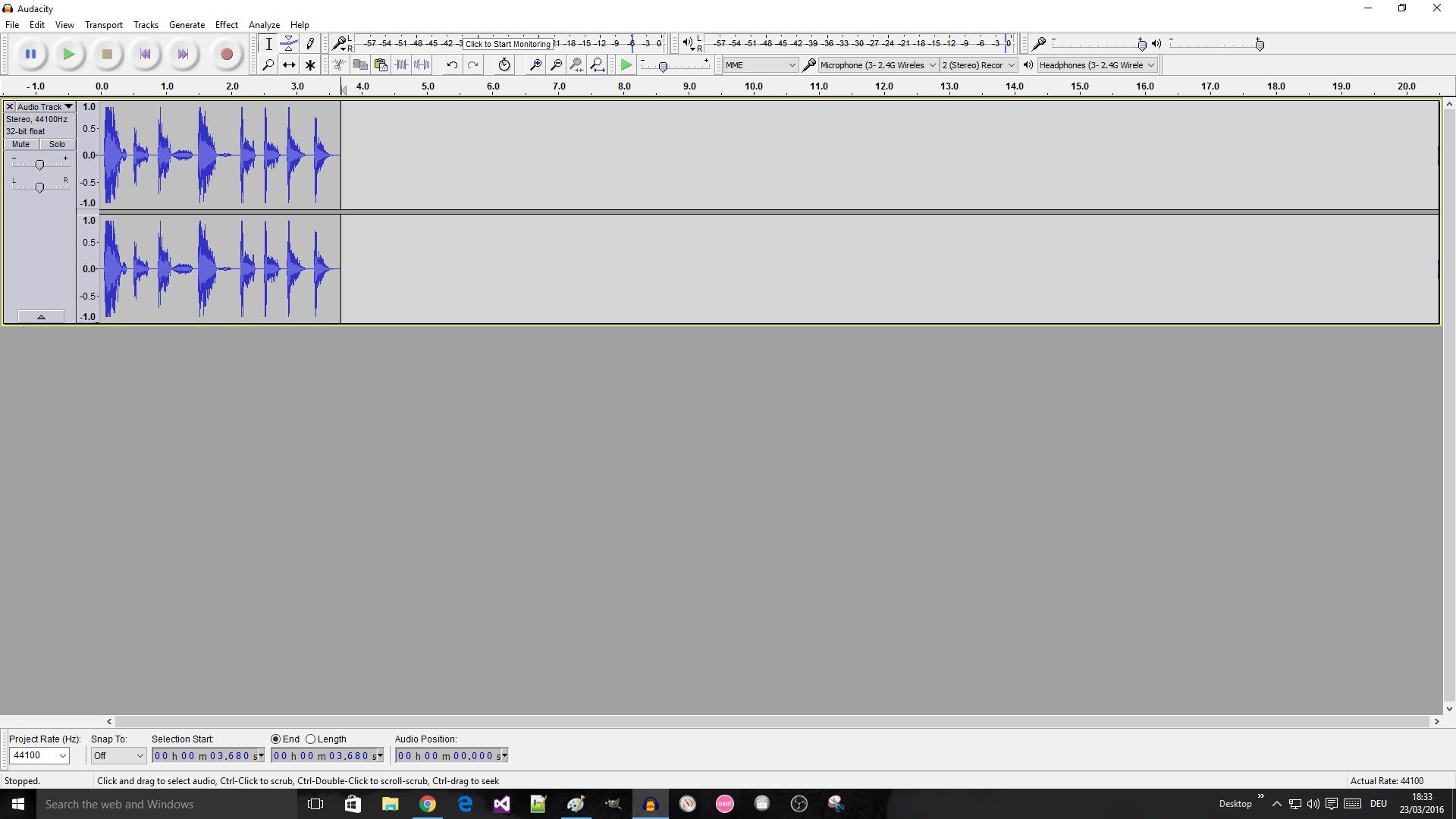The image size is (1456, 819).
Task: Click the Silence Audio icon
Action: click(x=422, y=64)
